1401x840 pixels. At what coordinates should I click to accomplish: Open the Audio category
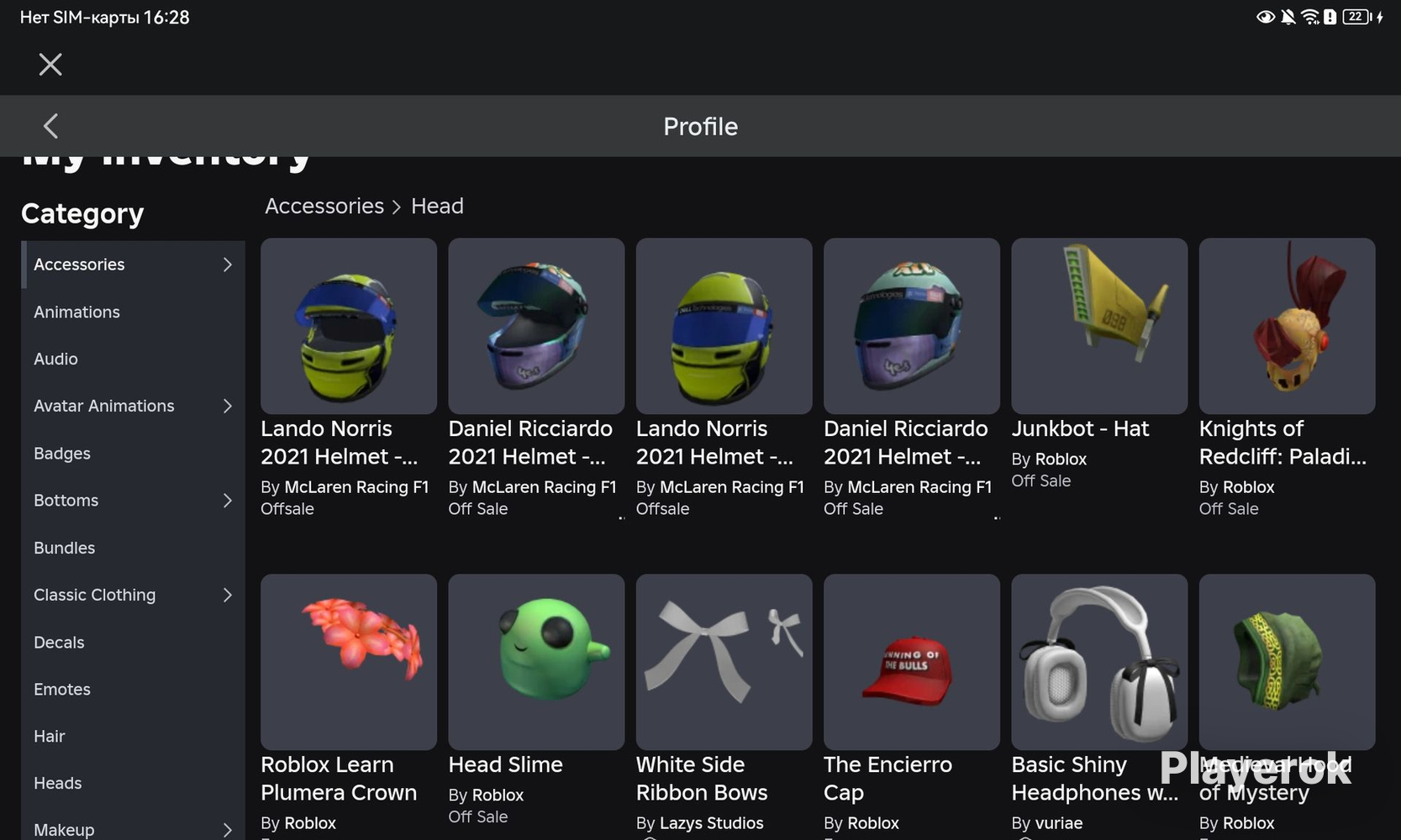[133, 359]
